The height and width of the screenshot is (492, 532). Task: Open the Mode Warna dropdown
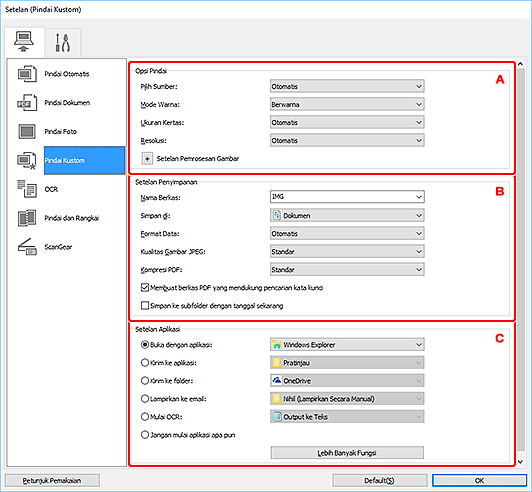(x=347, y=105)
